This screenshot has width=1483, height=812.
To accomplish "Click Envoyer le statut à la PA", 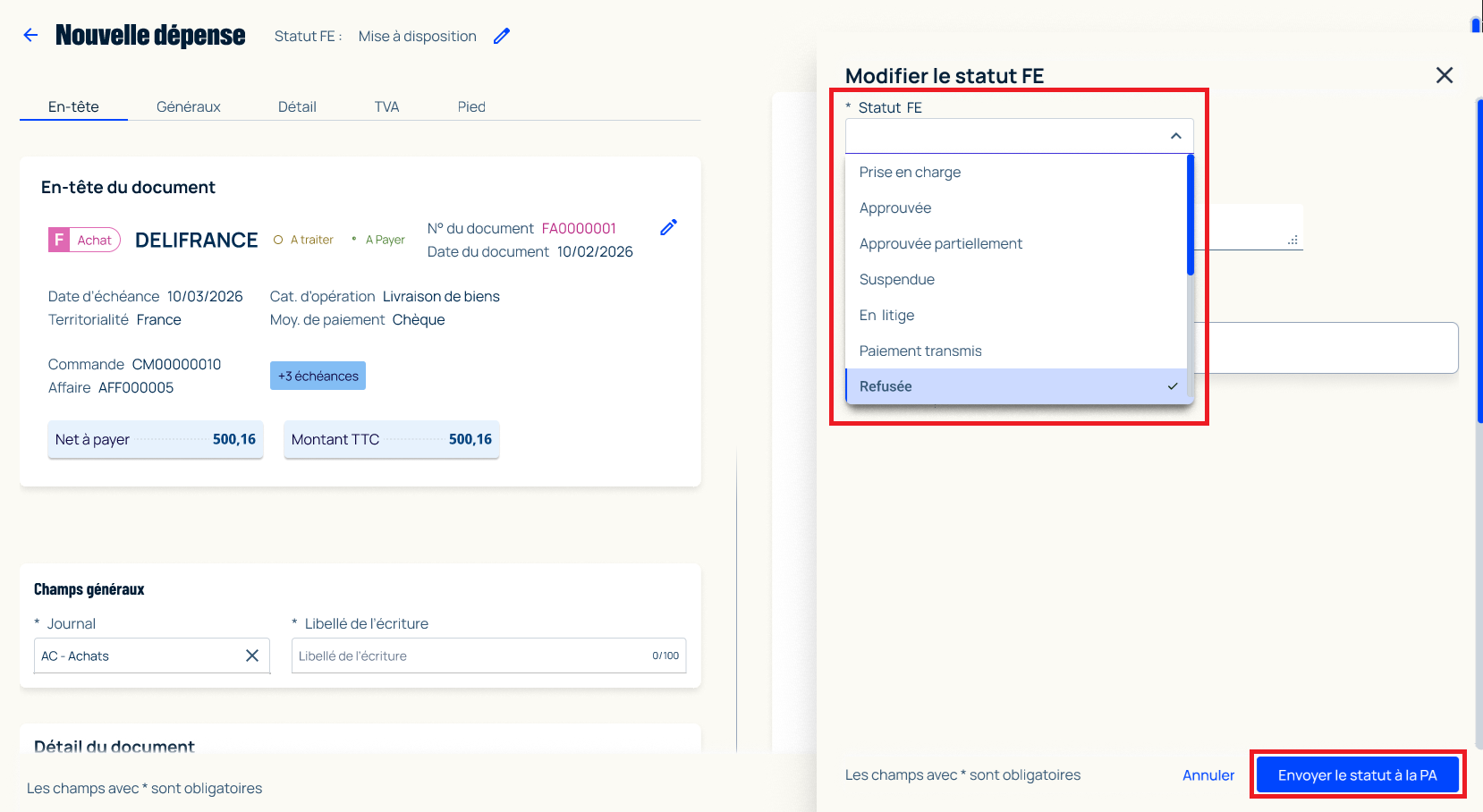I will (x=1357, y=775).
